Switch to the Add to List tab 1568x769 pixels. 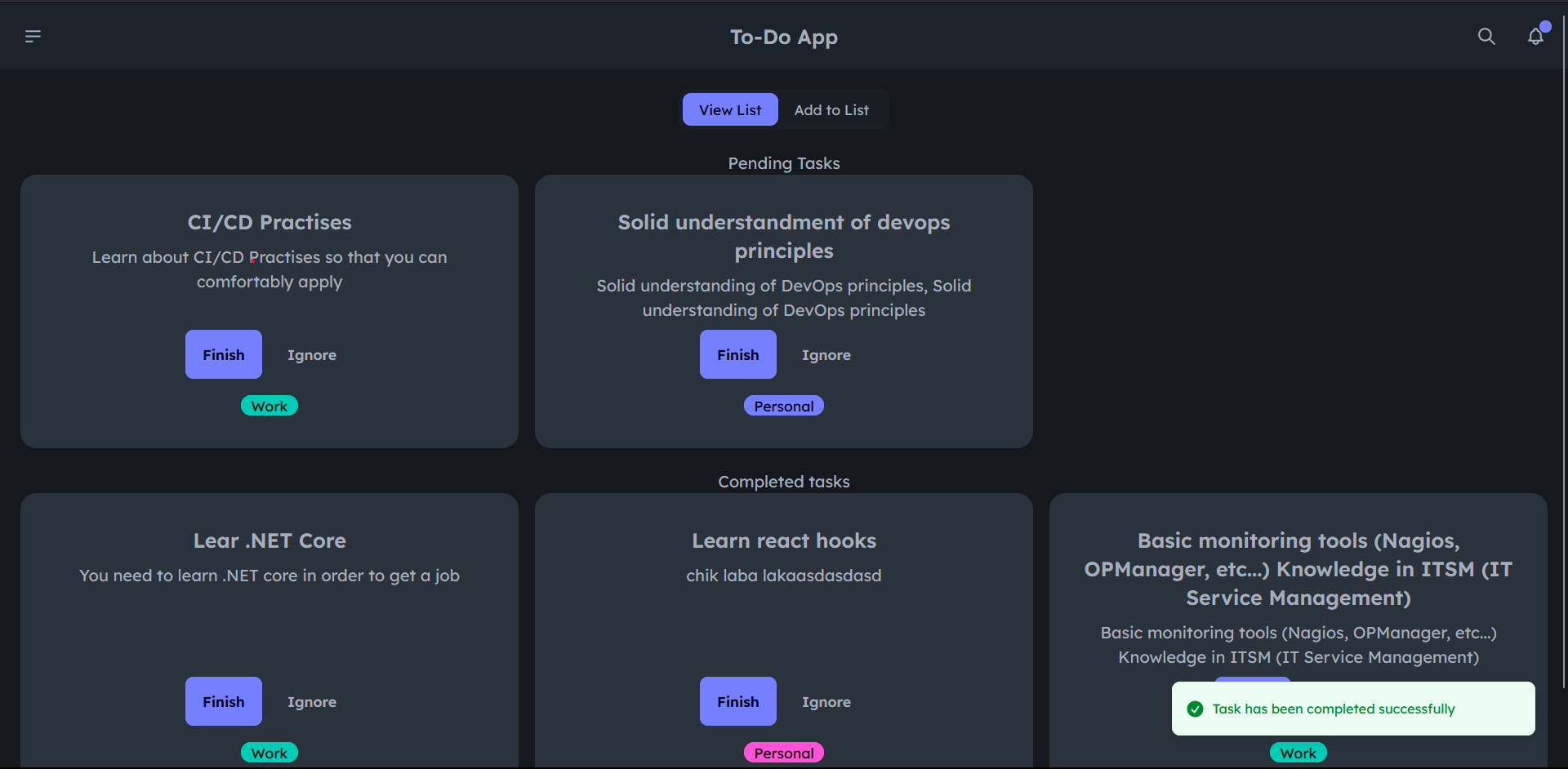pyautogui.click(x=831, y=109)
